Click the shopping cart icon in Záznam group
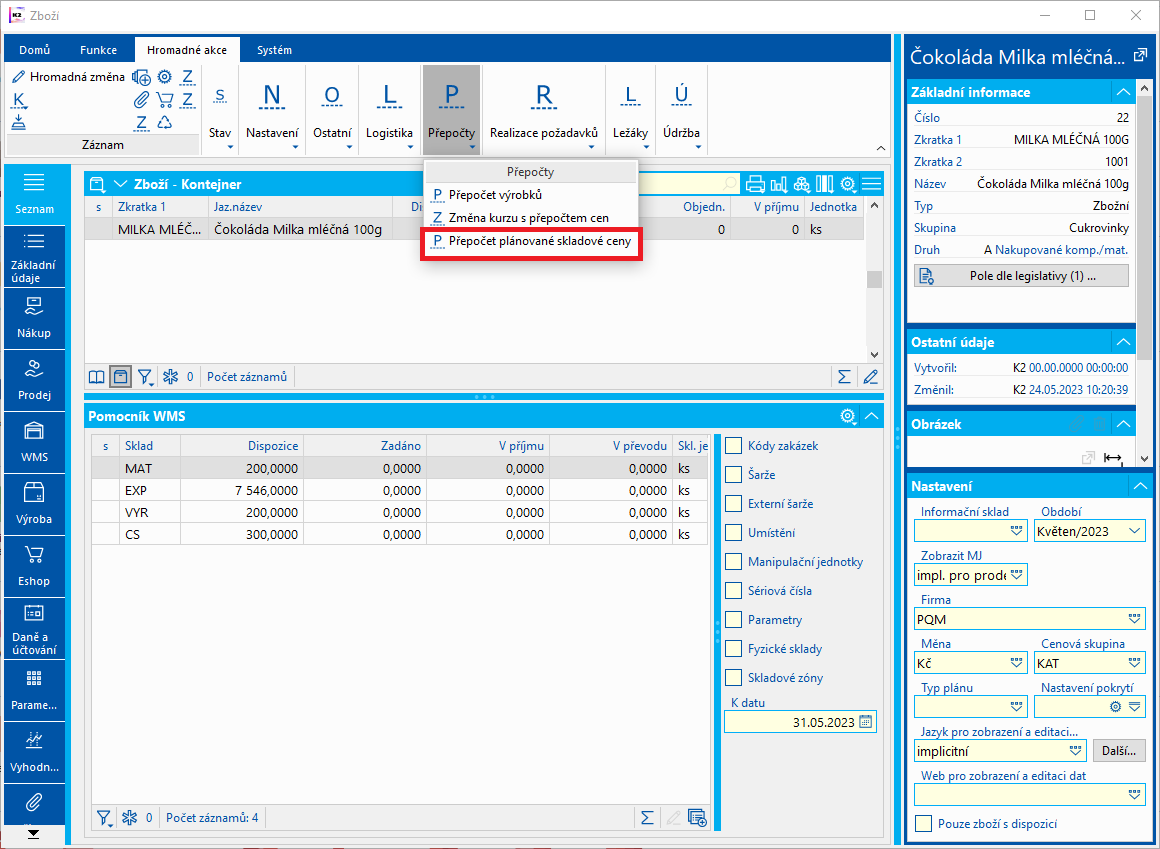Viewport: 1160px width, 849px height. (x=164, y=99)
